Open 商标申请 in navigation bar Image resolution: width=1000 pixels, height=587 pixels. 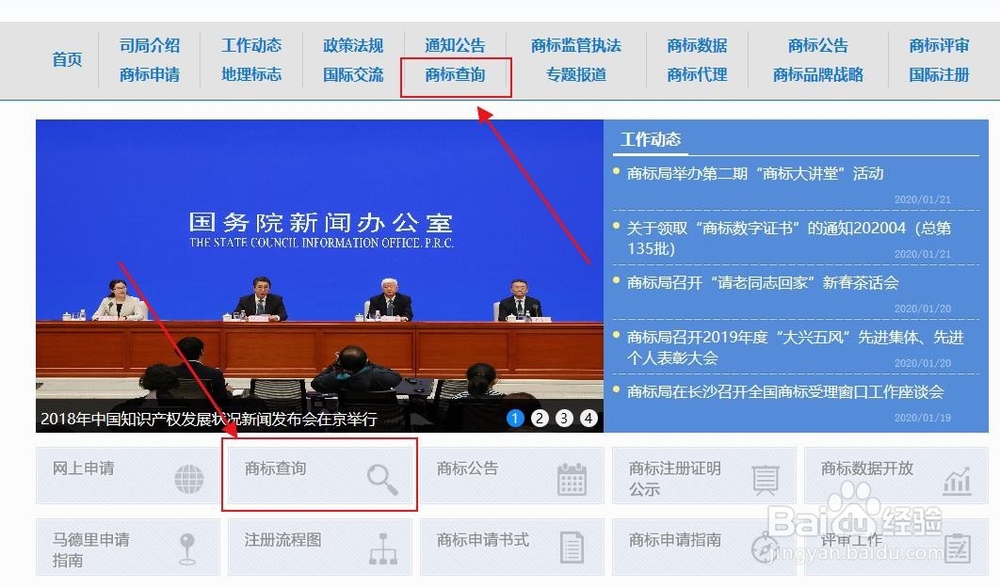(149, 75)
